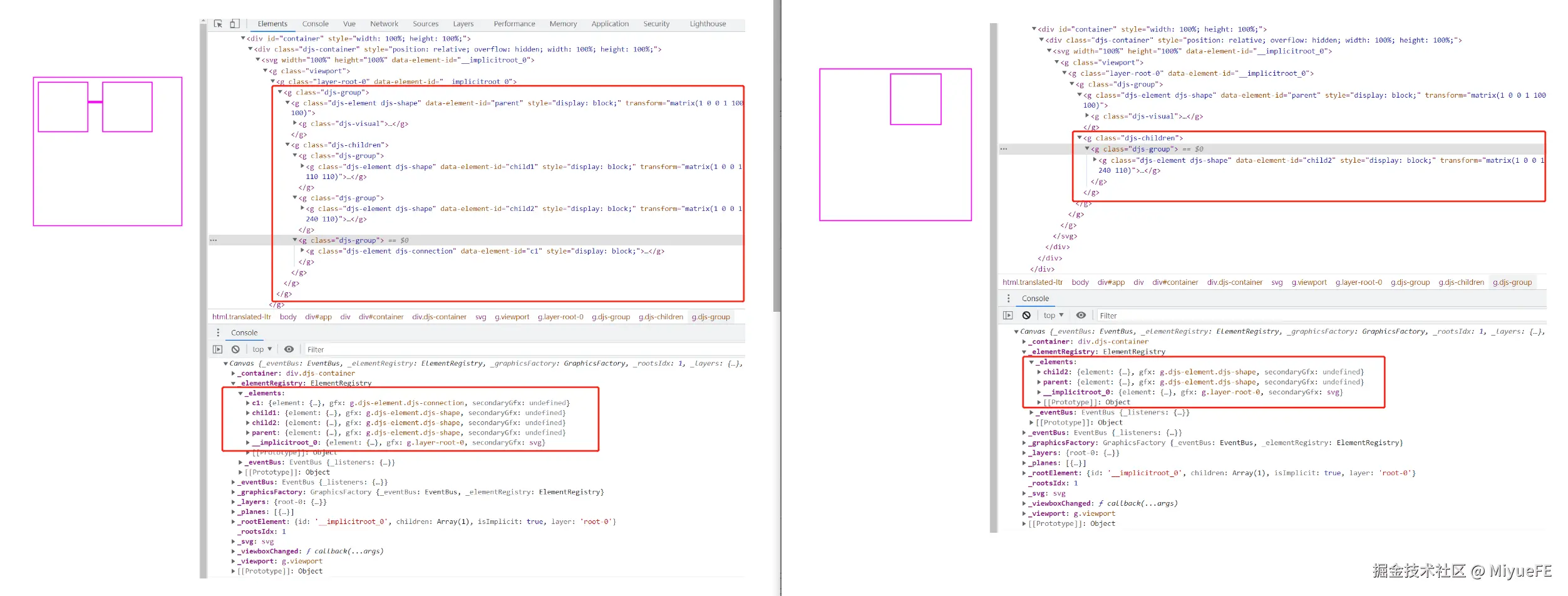Click g.layer-root-0 breadcrumb in right panel
This screenshot has width=1568, height=596.
pos(1359,282)
